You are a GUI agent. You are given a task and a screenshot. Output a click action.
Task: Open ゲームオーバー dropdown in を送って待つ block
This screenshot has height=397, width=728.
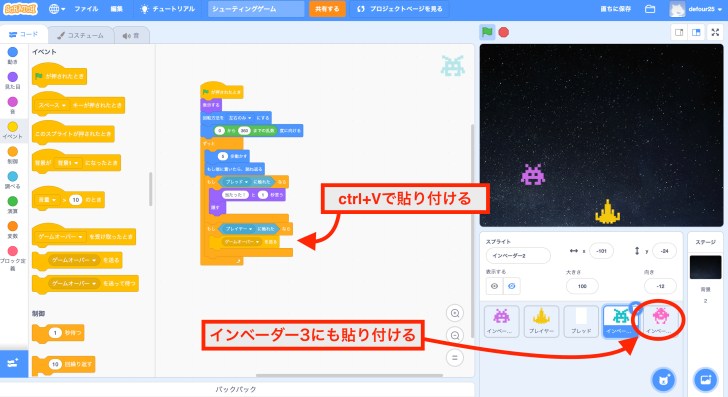coord(75,283)
